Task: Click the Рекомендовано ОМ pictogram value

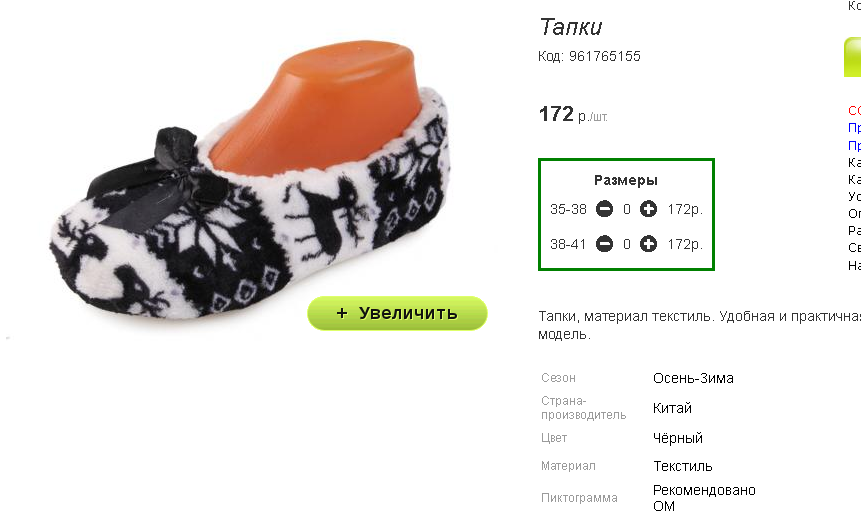Action: (704, 498)
